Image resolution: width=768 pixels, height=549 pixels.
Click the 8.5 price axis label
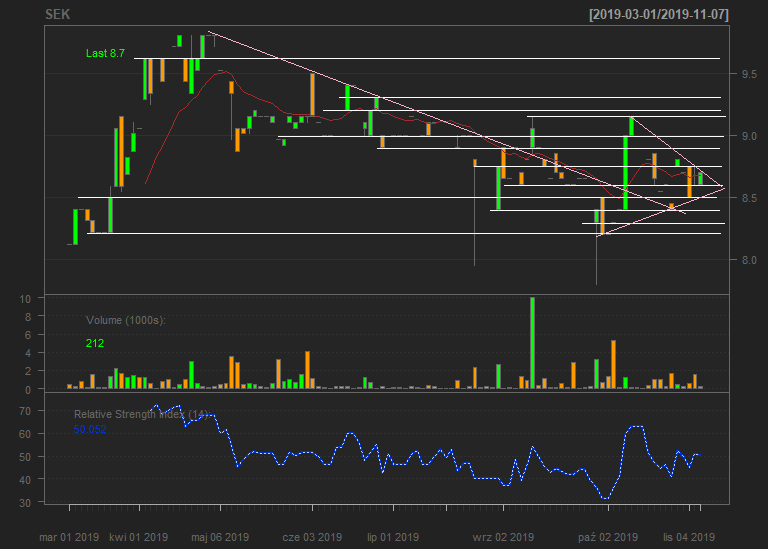[749, 198]
